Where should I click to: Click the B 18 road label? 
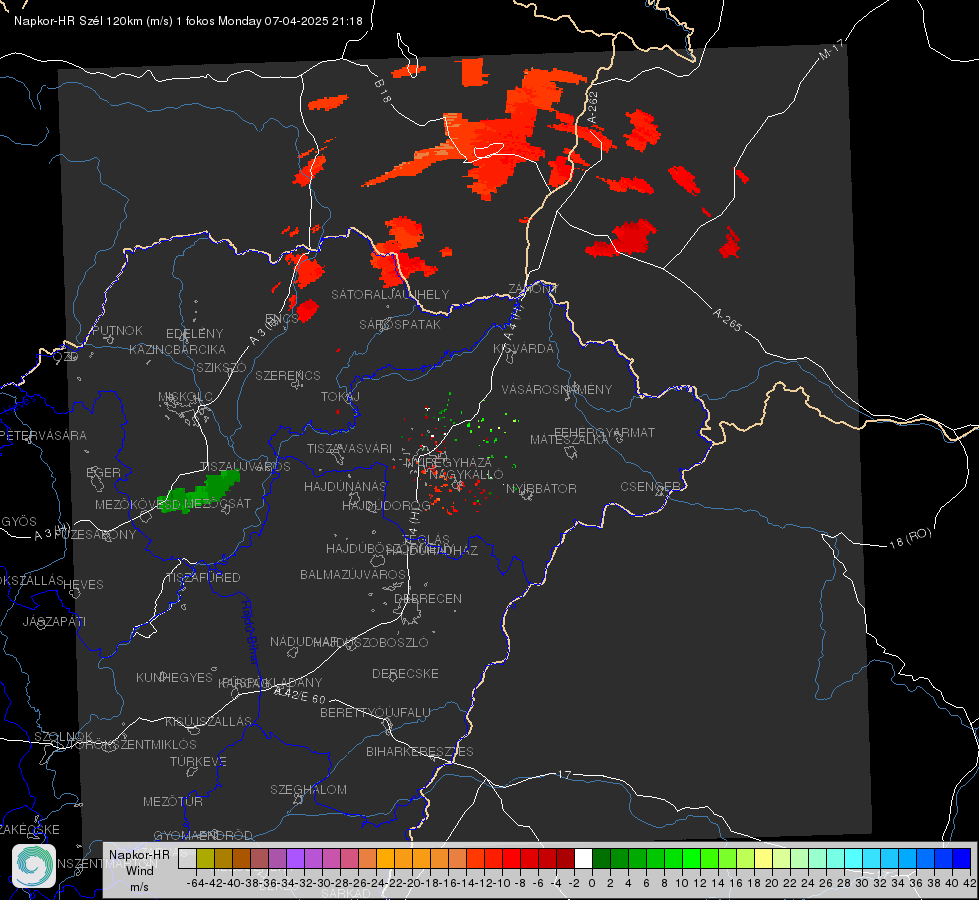[x=383, y=91]
